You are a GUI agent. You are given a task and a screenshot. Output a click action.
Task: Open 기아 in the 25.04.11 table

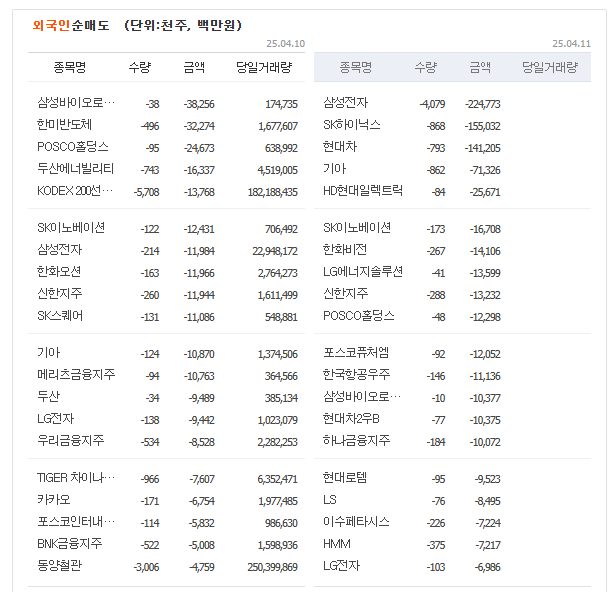pyautogui.click(x=334, y=169)
